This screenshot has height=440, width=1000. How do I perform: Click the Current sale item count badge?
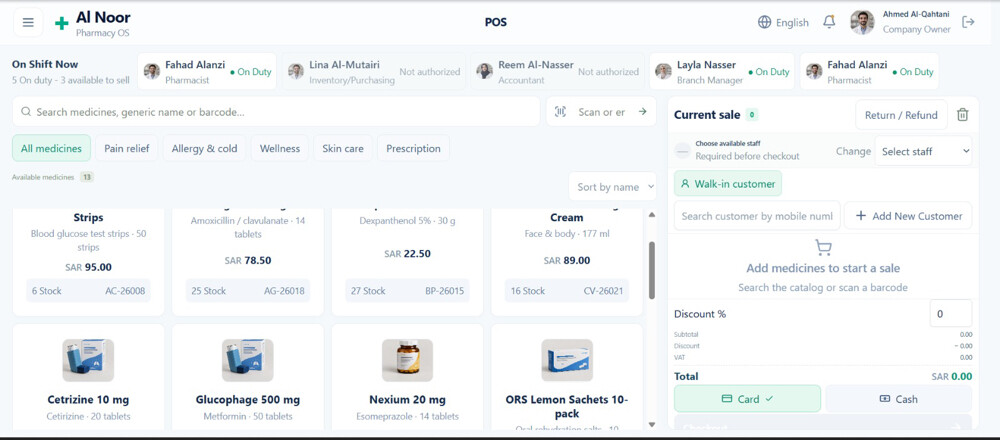752,115
